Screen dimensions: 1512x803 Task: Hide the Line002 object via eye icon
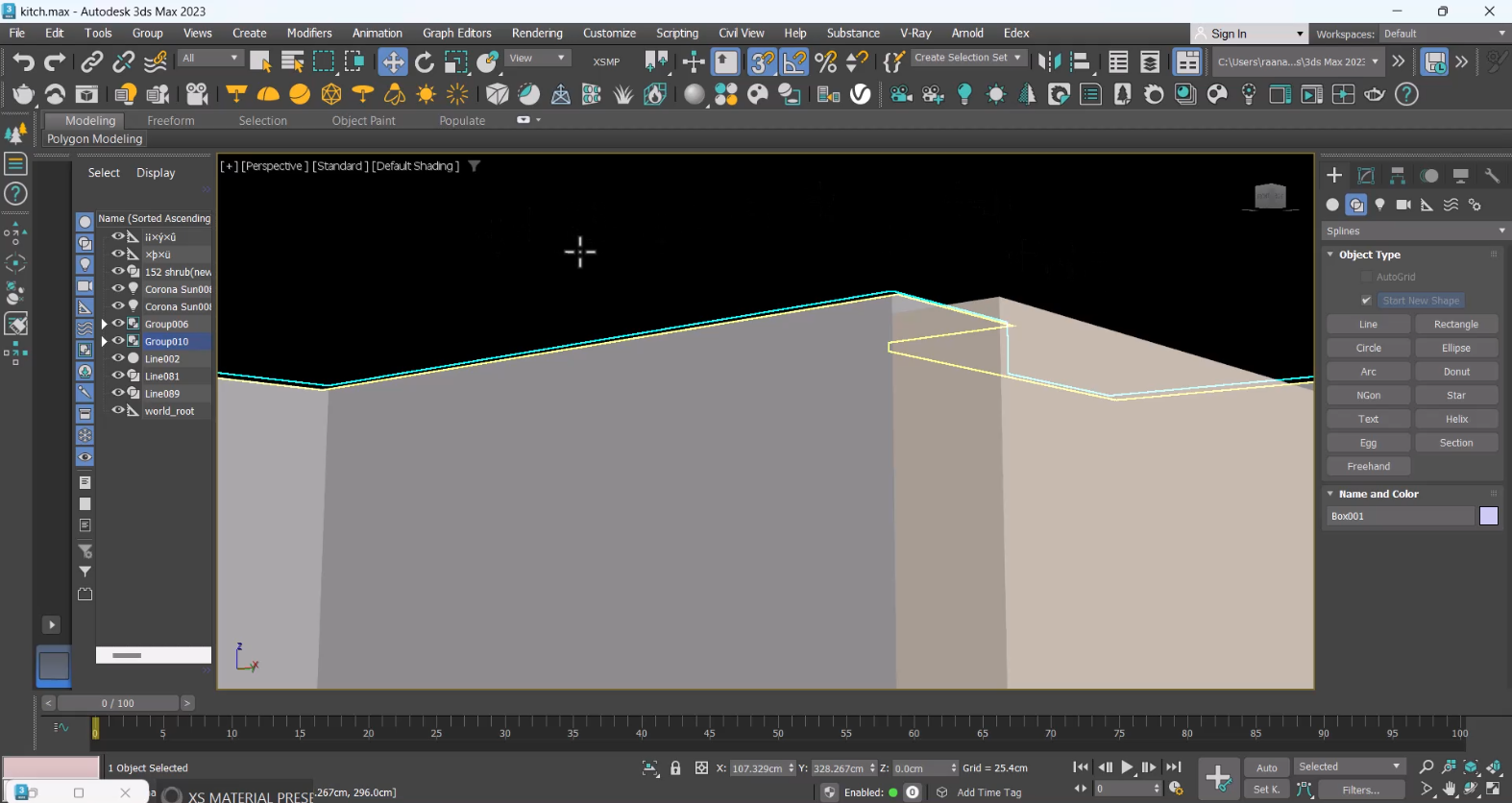[x=118, y=358]
